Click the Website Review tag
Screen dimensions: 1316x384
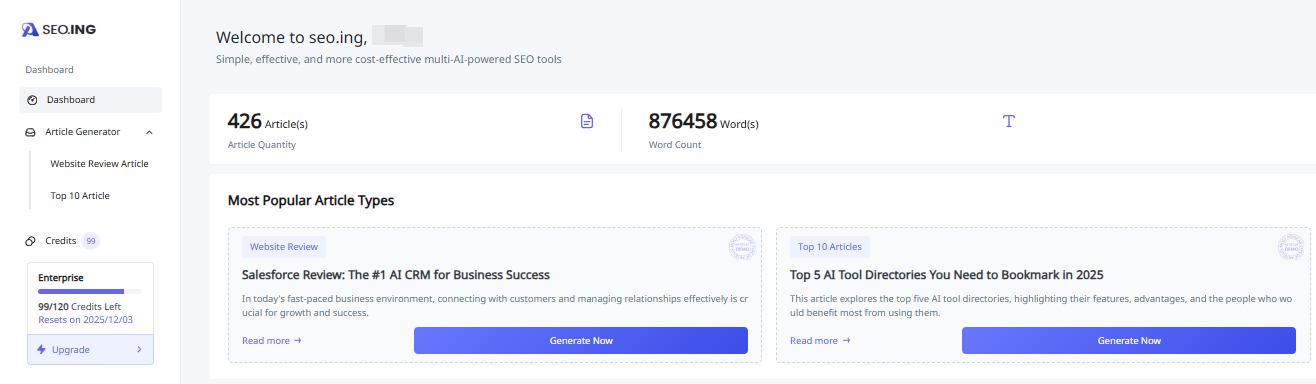tap(284, 247)
